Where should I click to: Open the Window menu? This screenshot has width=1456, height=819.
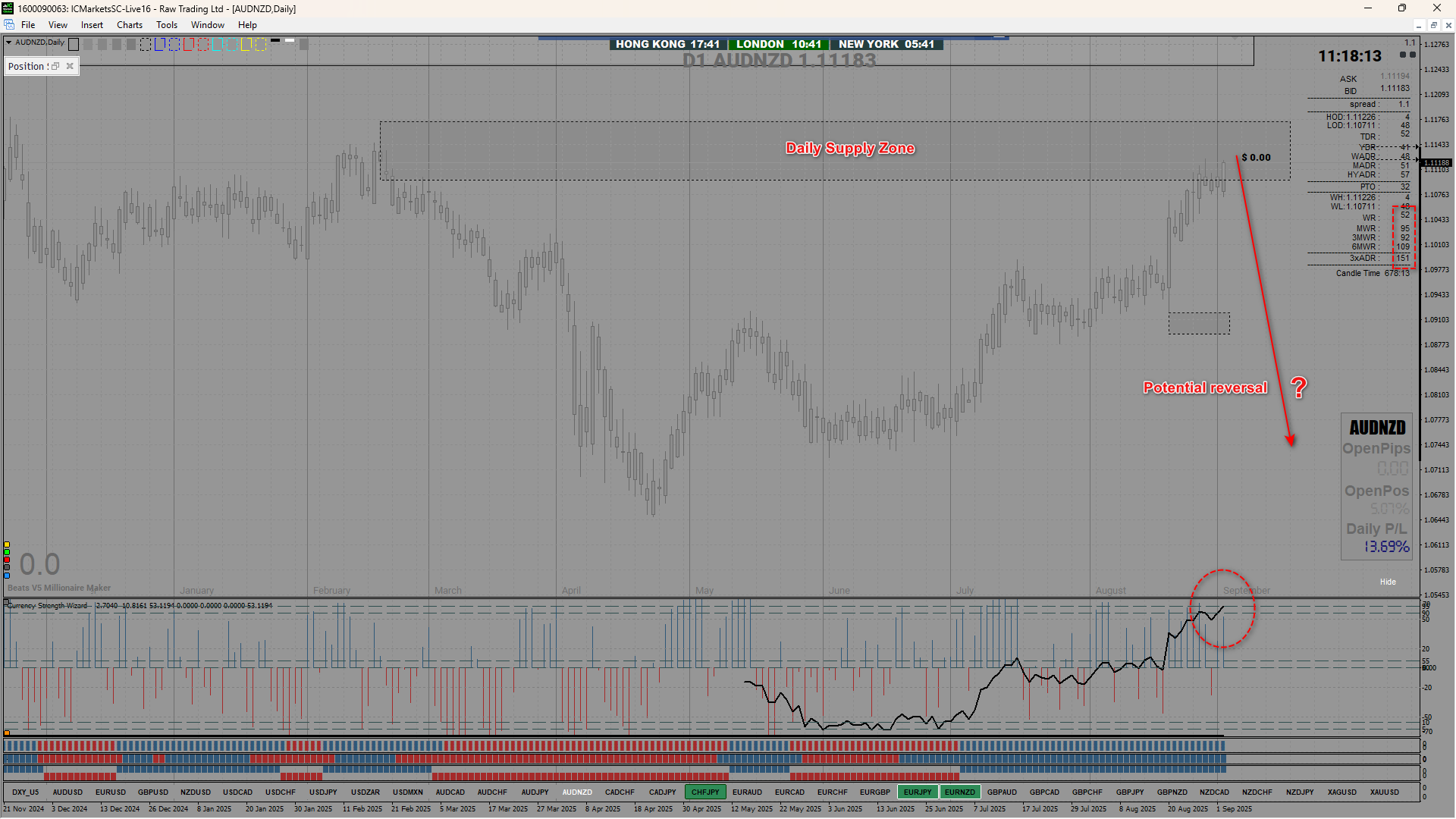pos(207,25)
